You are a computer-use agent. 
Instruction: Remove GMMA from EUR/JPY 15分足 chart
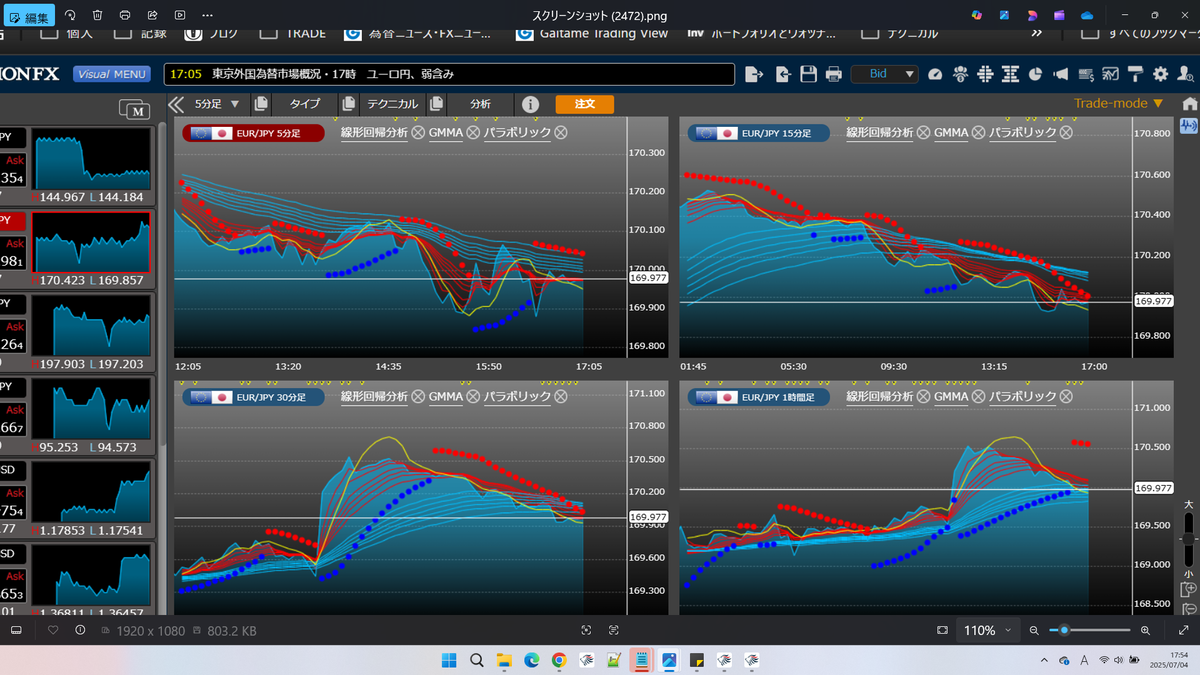click(978, 132)
